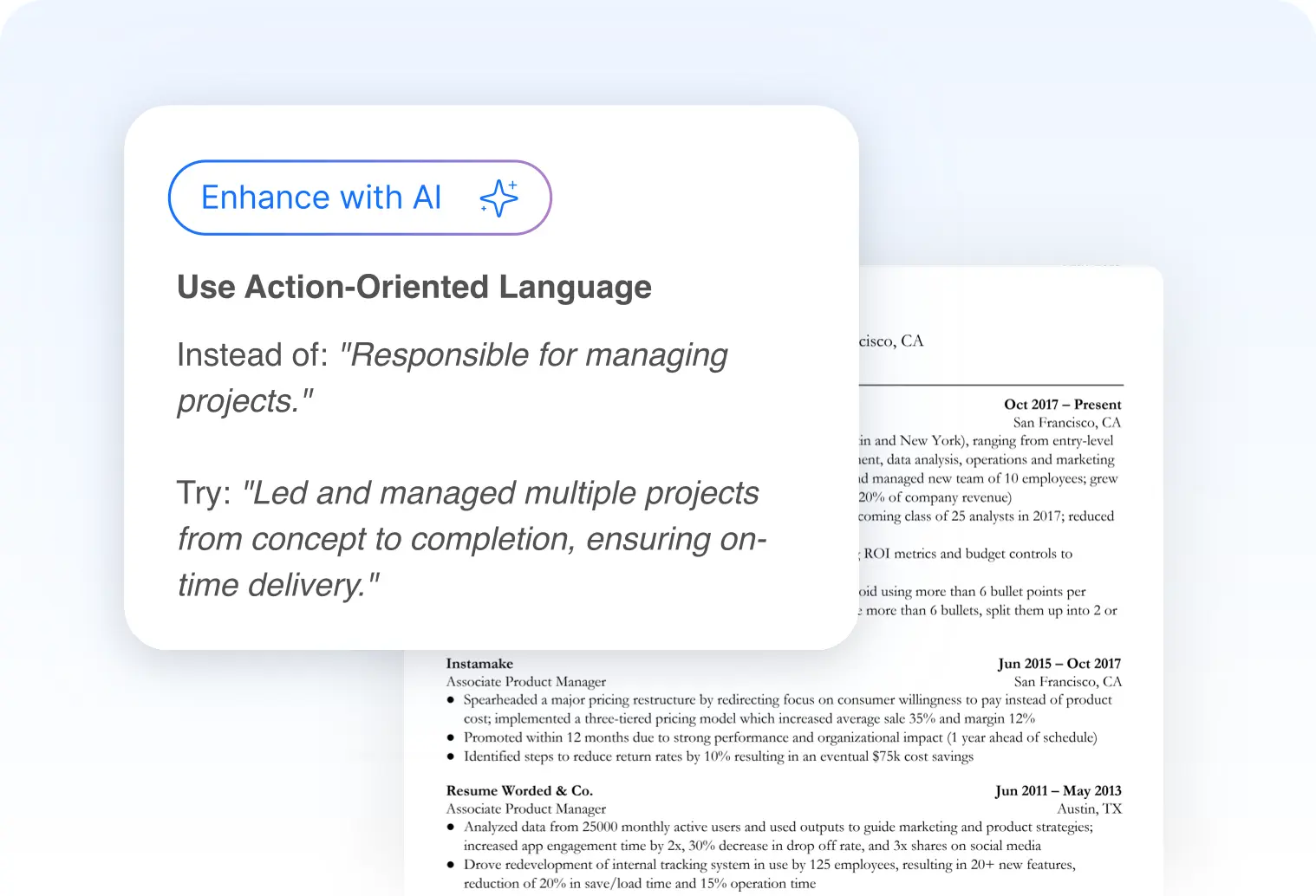
Task: Click the "Promoted within 12 months" bullet
Action: [779, 737]
